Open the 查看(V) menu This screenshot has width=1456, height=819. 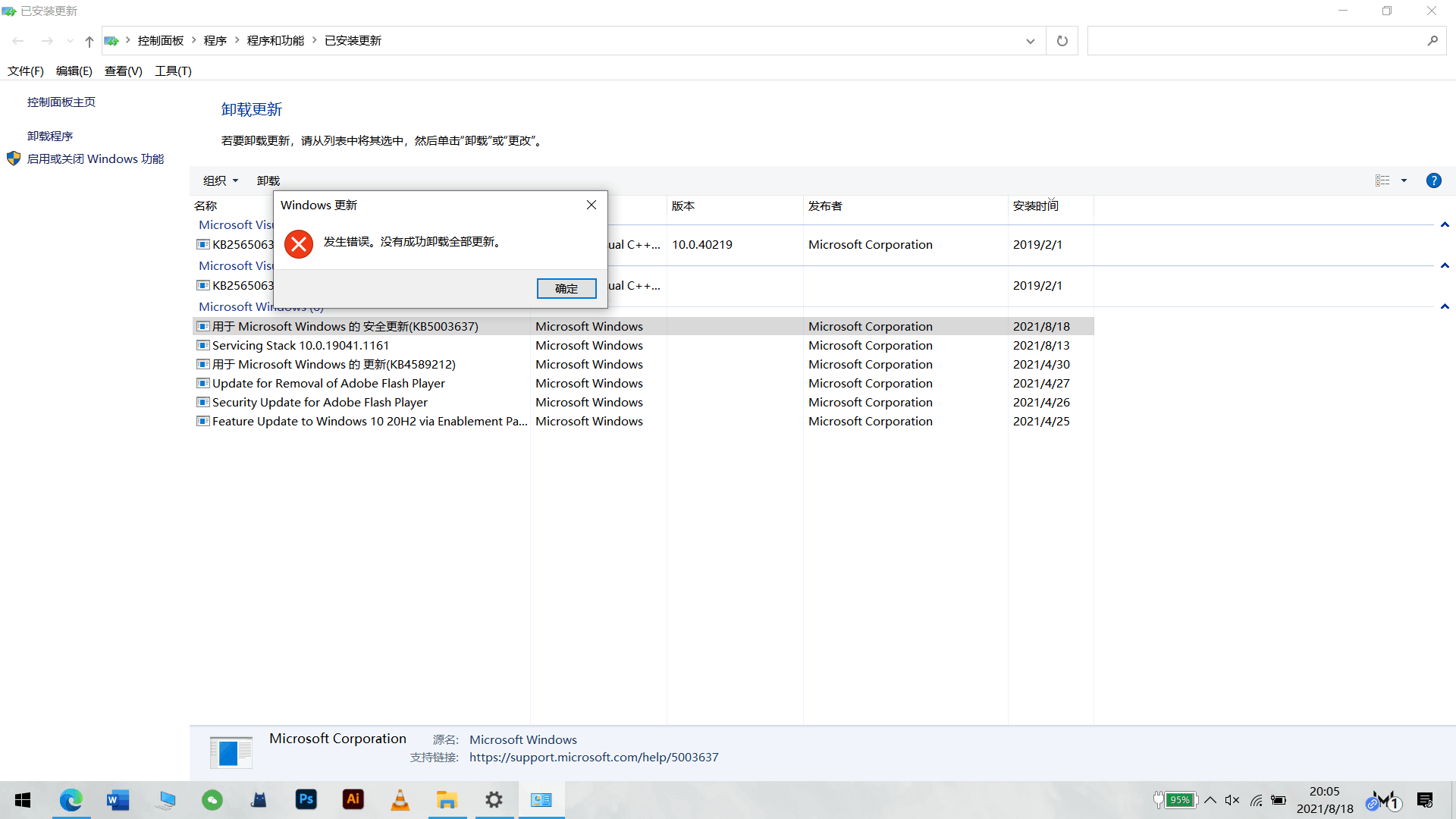(123, 71)
